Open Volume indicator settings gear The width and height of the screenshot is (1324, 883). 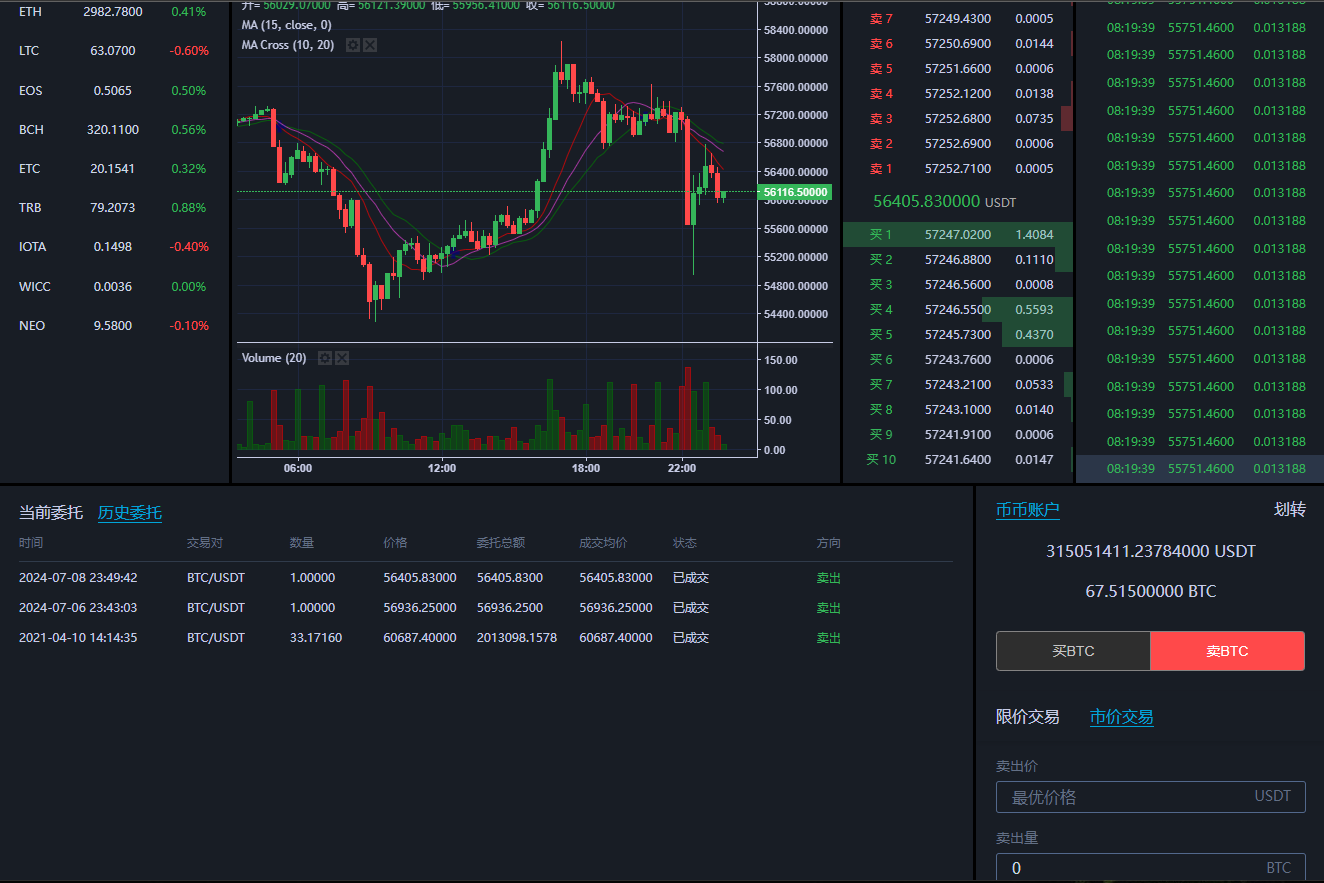[324, 358]
